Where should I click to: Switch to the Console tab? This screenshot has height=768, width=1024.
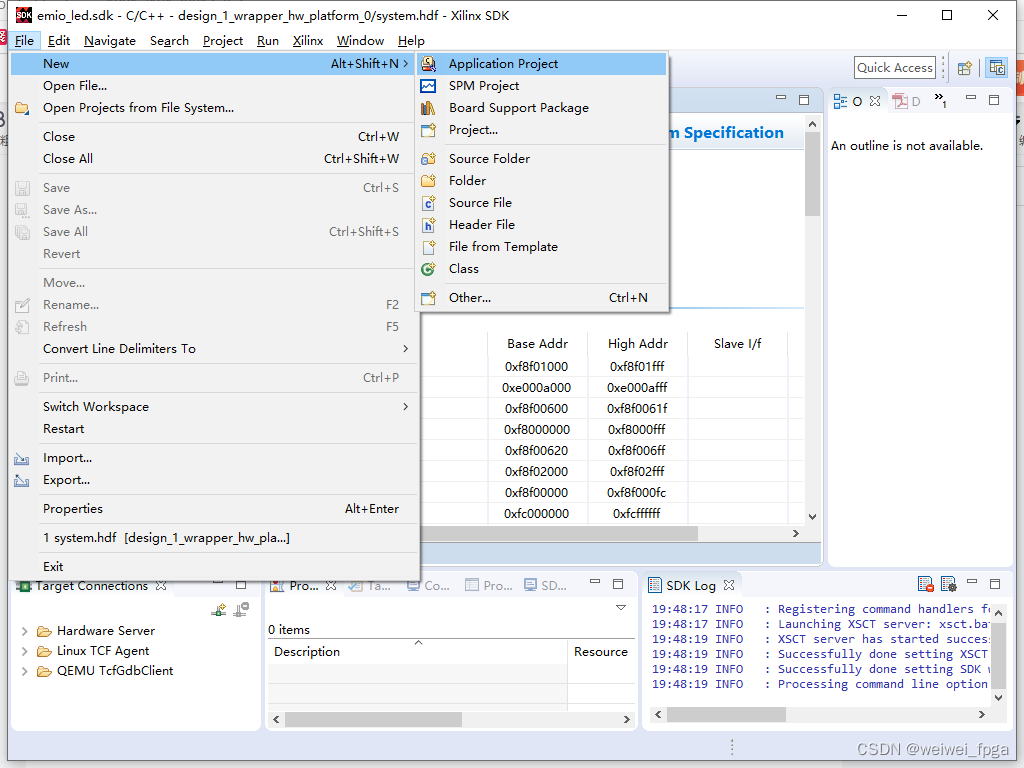428,586
